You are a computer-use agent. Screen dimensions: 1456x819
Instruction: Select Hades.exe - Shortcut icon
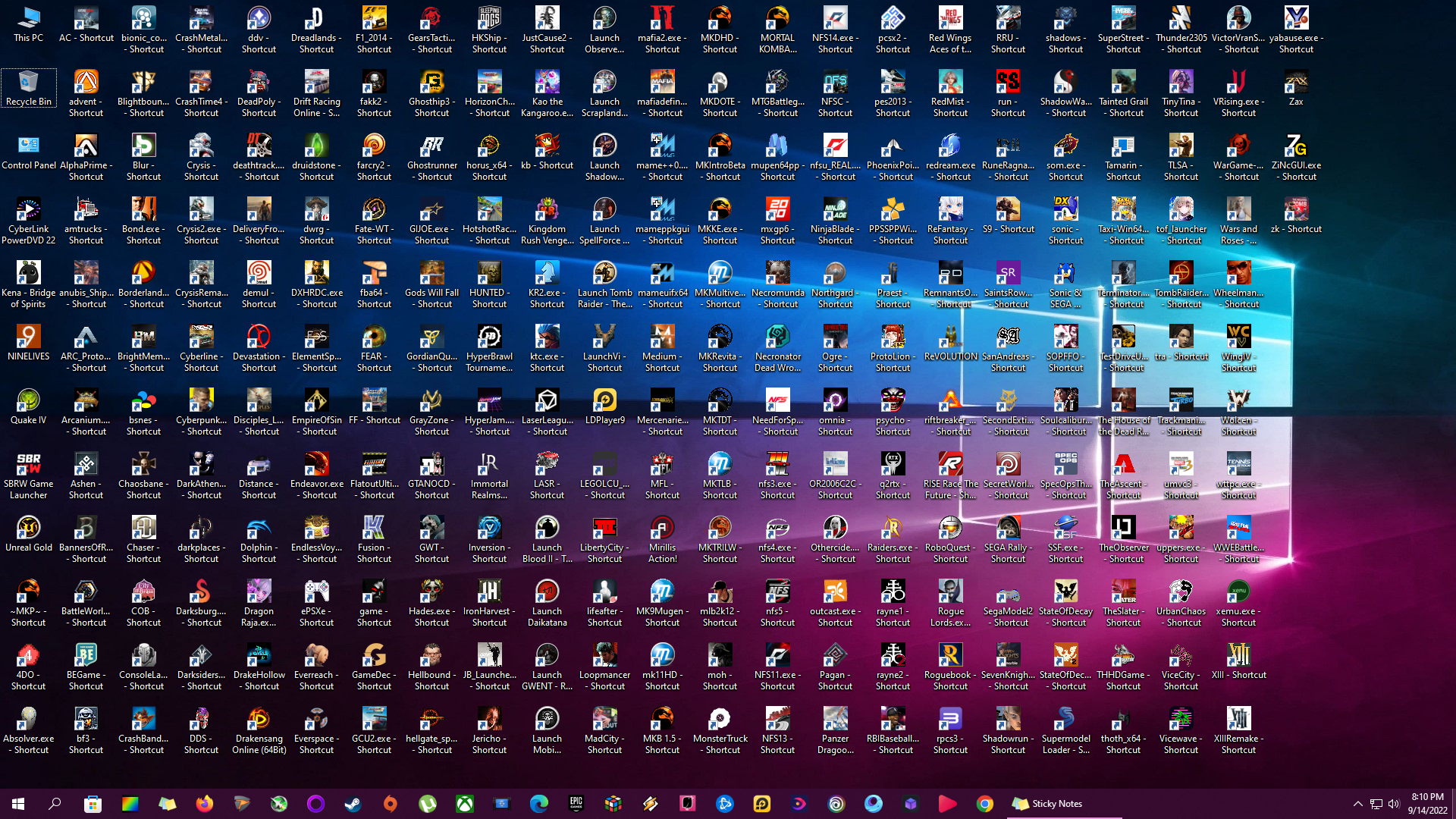coord(432,603)
